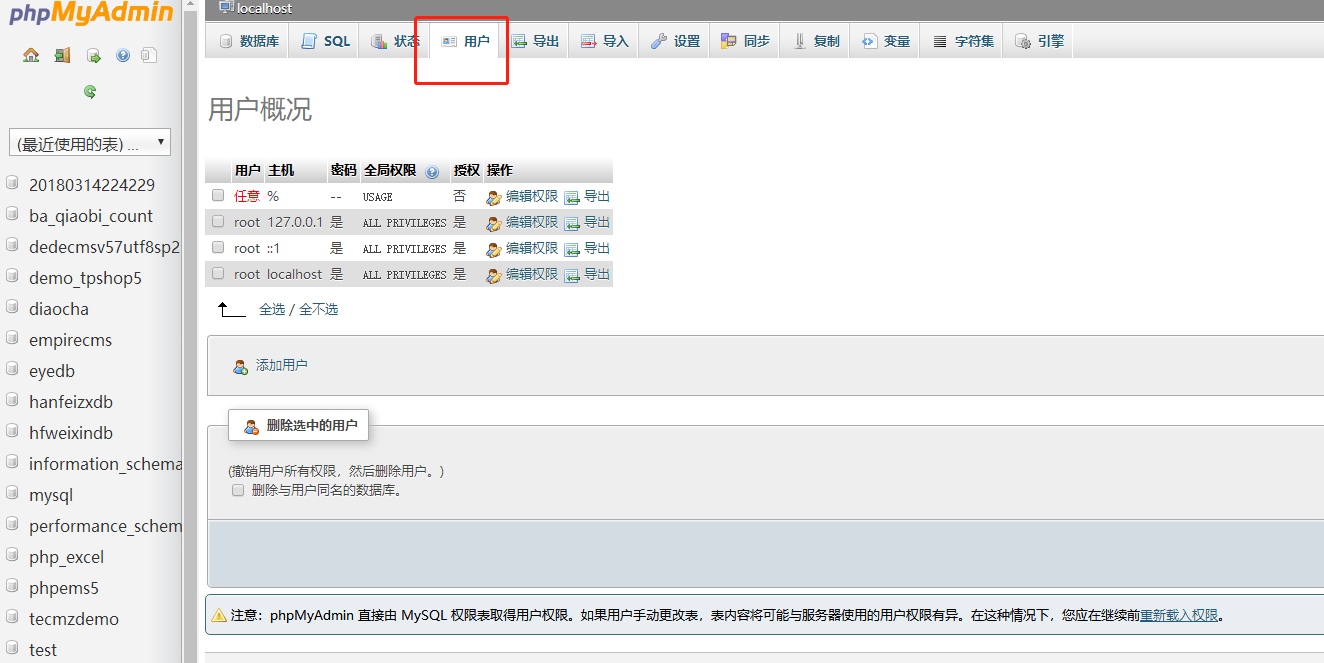Go to the home page icon
This screenshot has width=1324, height=663.
(31, 55)
